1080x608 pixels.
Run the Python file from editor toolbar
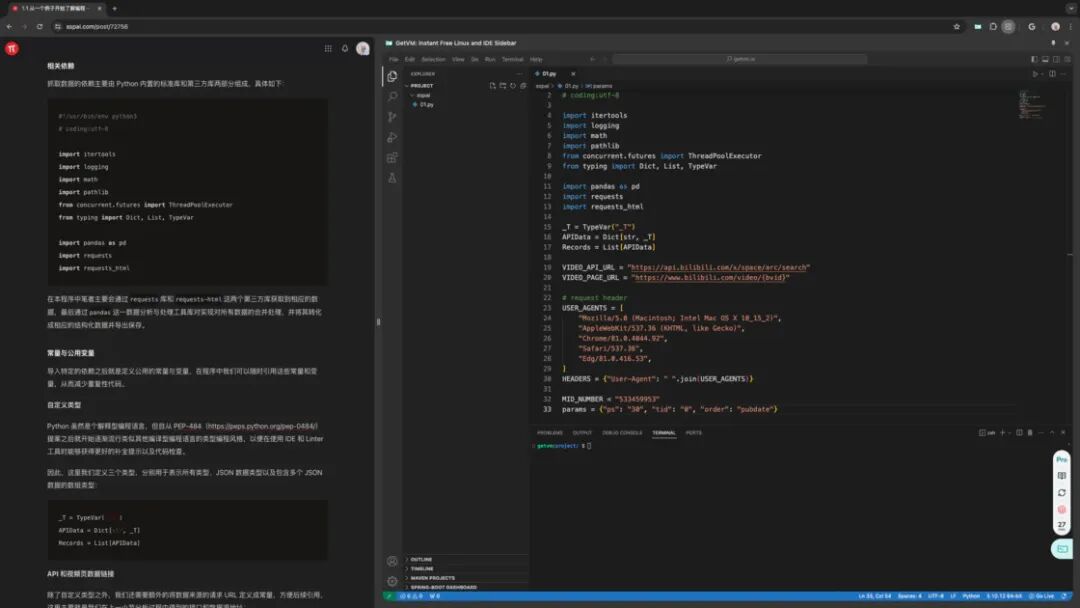click(1035, 74)
